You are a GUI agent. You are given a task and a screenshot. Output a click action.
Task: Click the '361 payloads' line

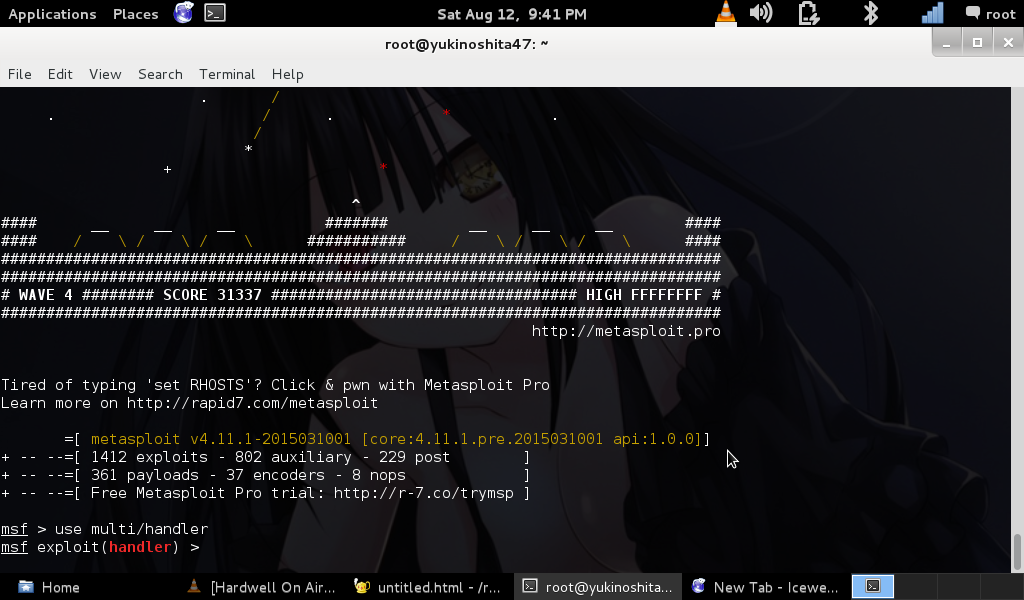[x=265, y=475]
